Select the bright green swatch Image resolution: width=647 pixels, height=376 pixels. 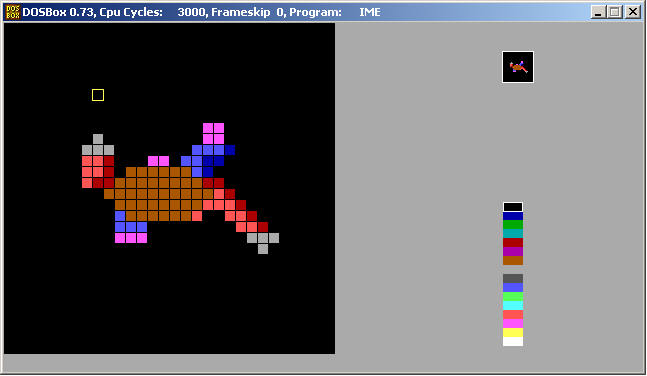coord(513,297)
